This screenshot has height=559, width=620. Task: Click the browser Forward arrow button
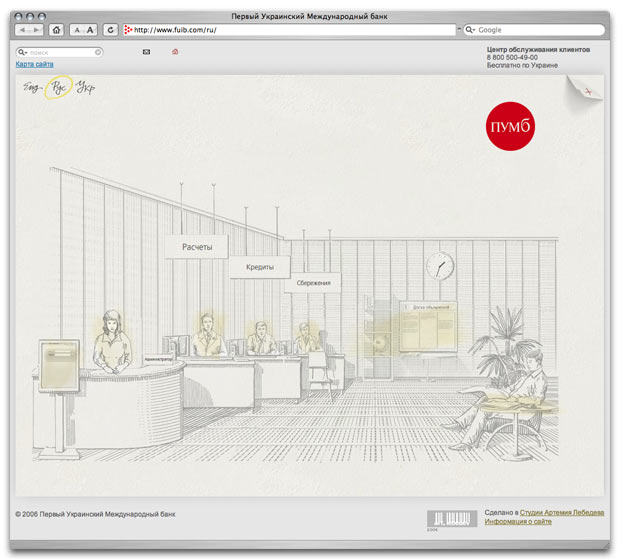click(36, 30)
